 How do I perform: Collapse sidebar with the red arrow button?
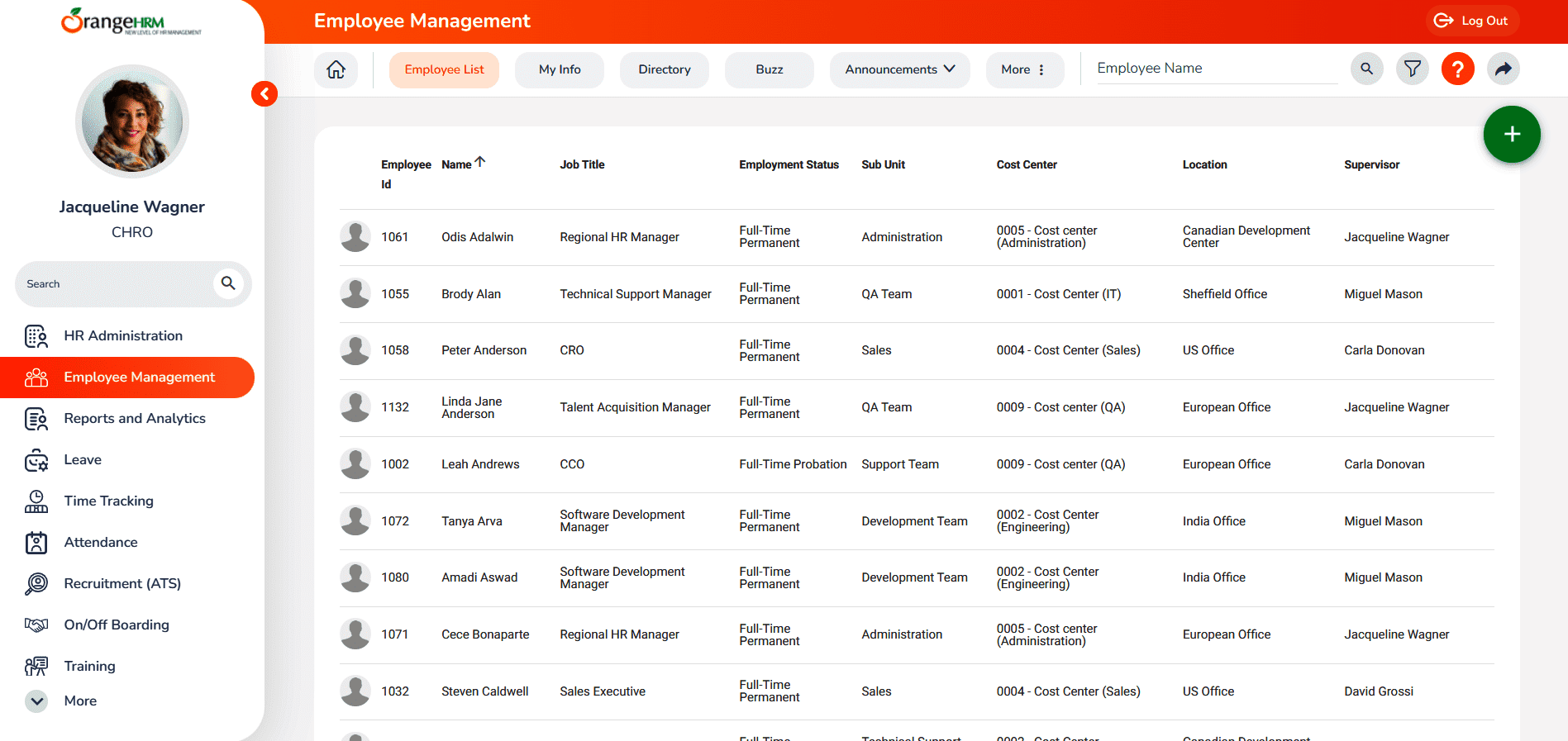(265, 93)
